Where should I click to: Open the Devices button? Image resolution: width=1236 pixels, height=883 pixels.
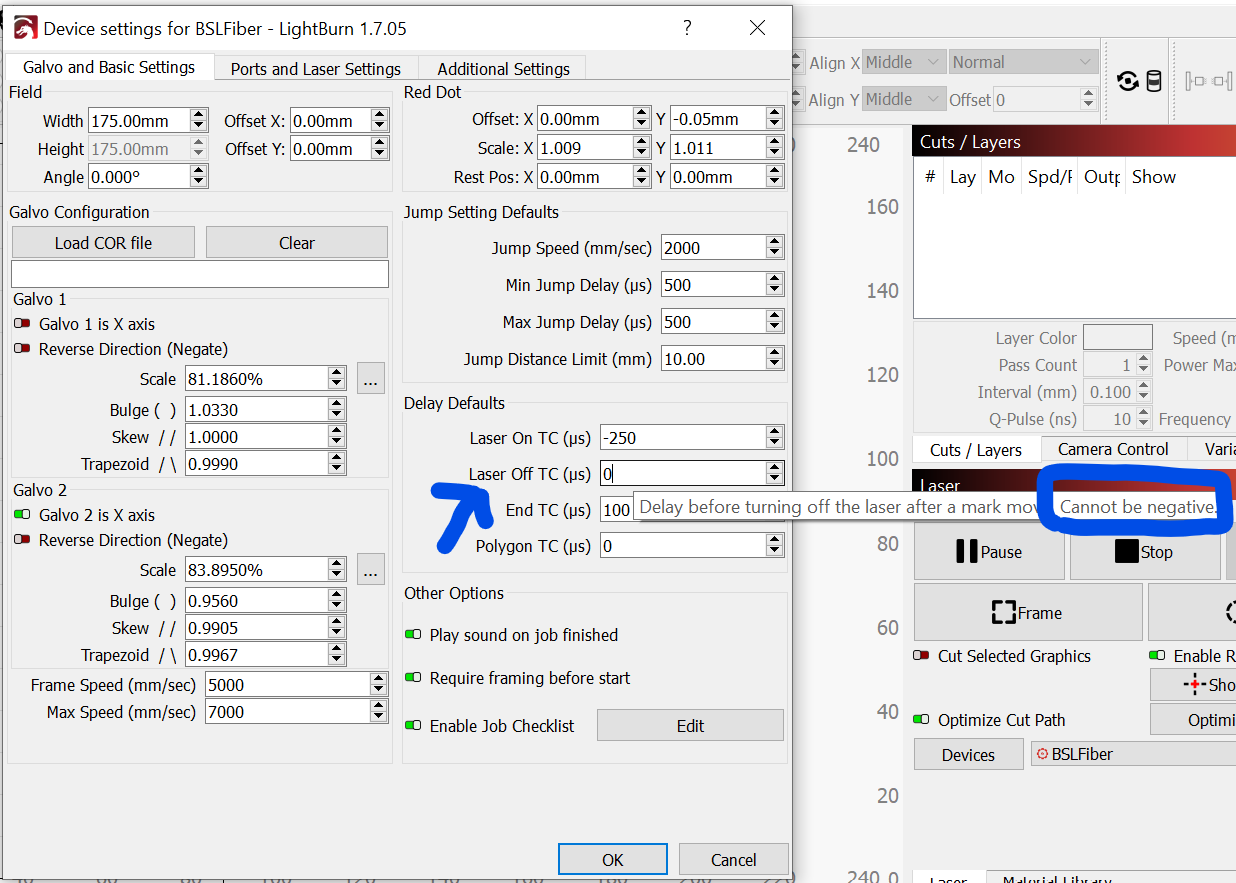[968, 755]
